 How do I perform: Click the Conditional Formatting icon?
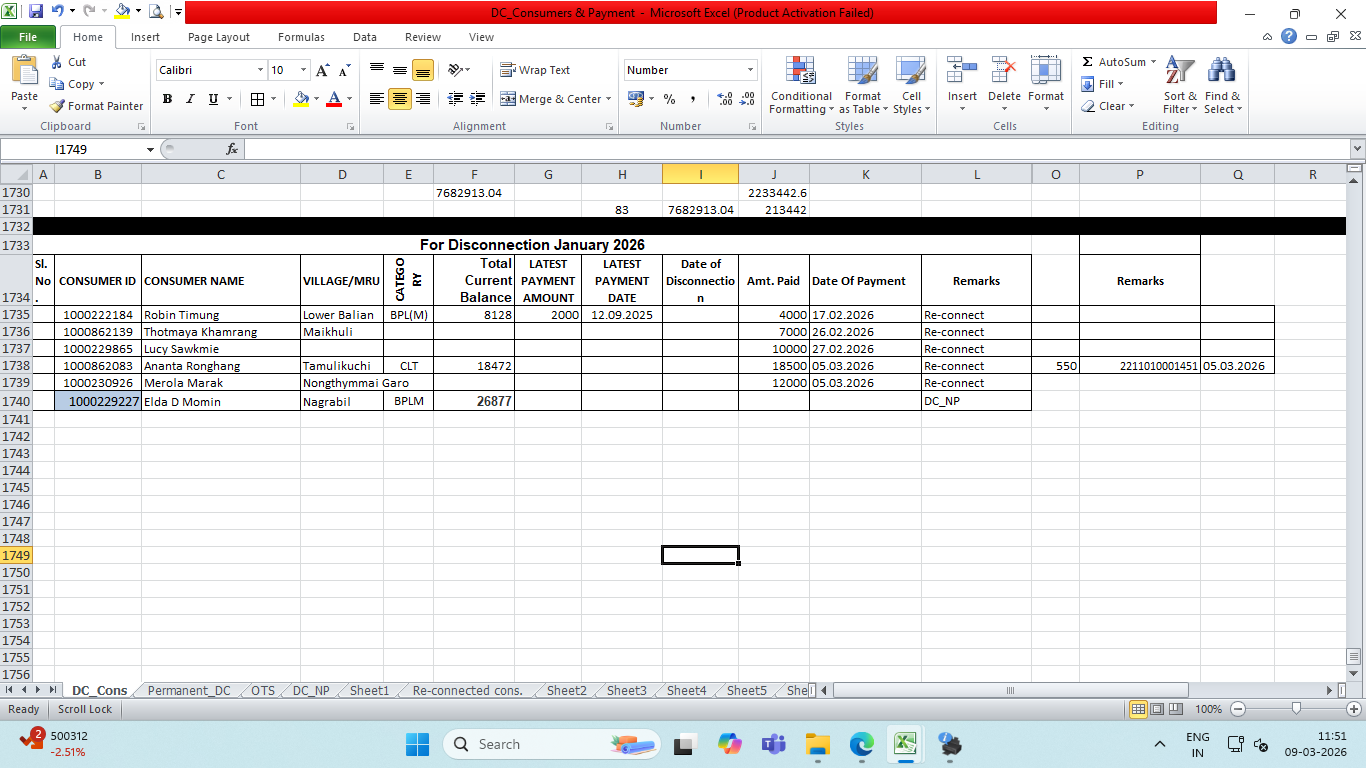[x=801, y=72]
